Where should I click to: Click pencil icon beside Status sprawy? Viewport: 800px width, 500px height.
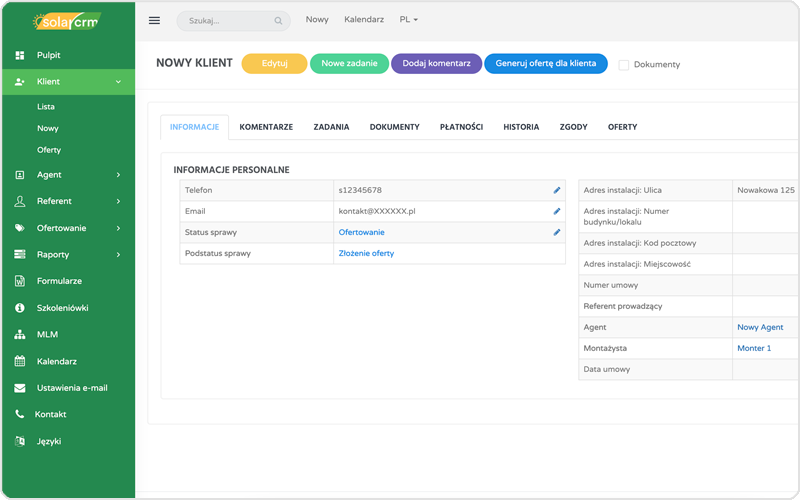click(x=557, y=232)
